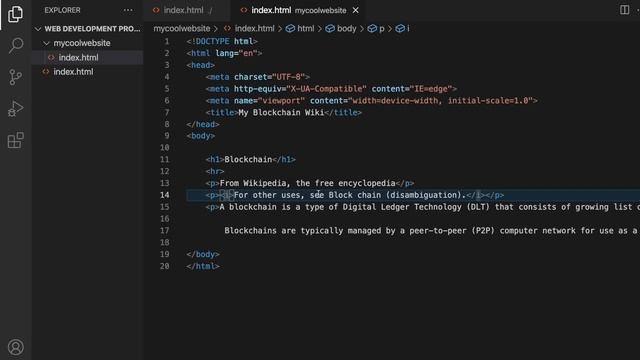Click the EXPLORER panel title

click(x=62, y=10)
